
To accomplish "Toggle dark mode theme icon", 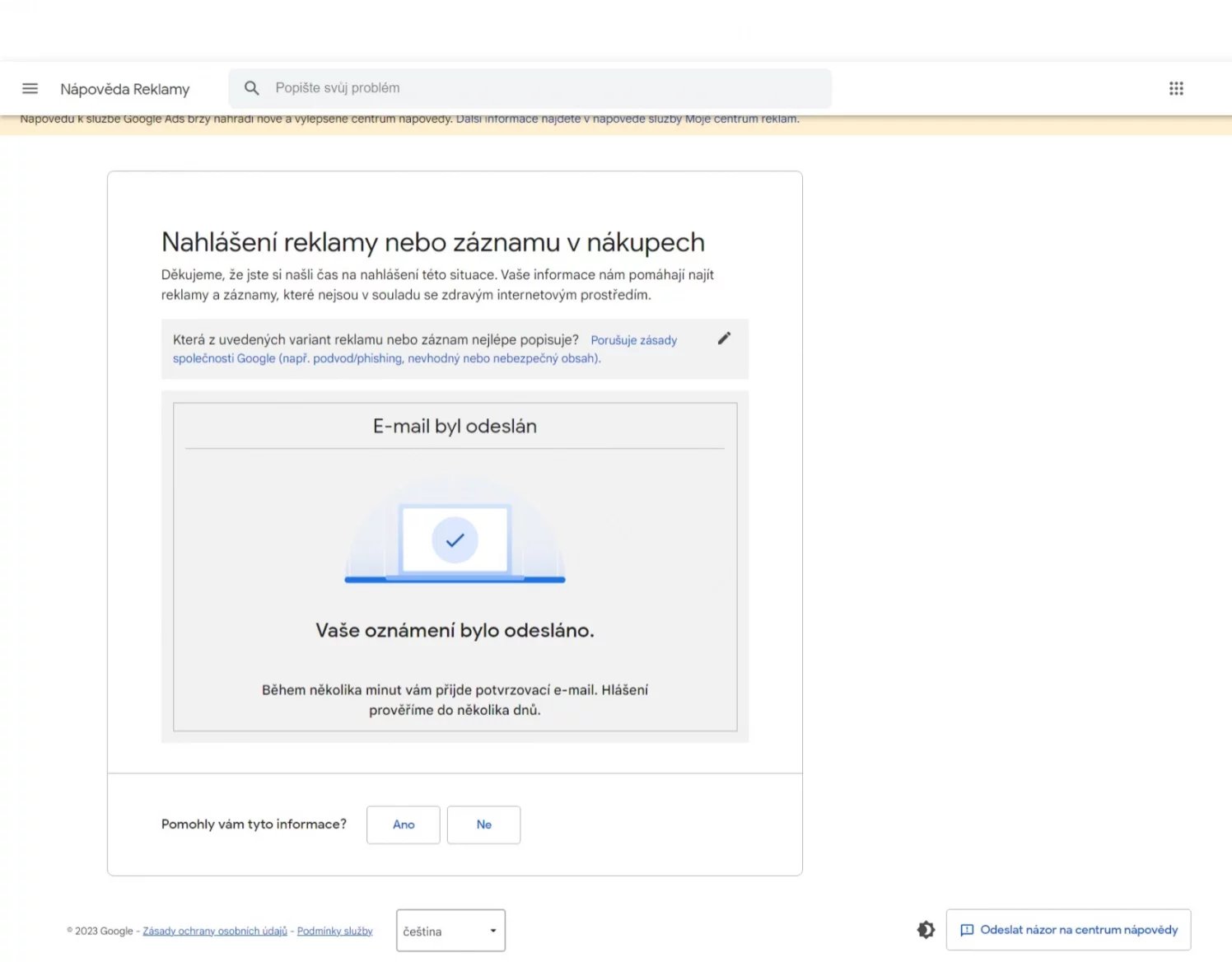I will 926,930.
